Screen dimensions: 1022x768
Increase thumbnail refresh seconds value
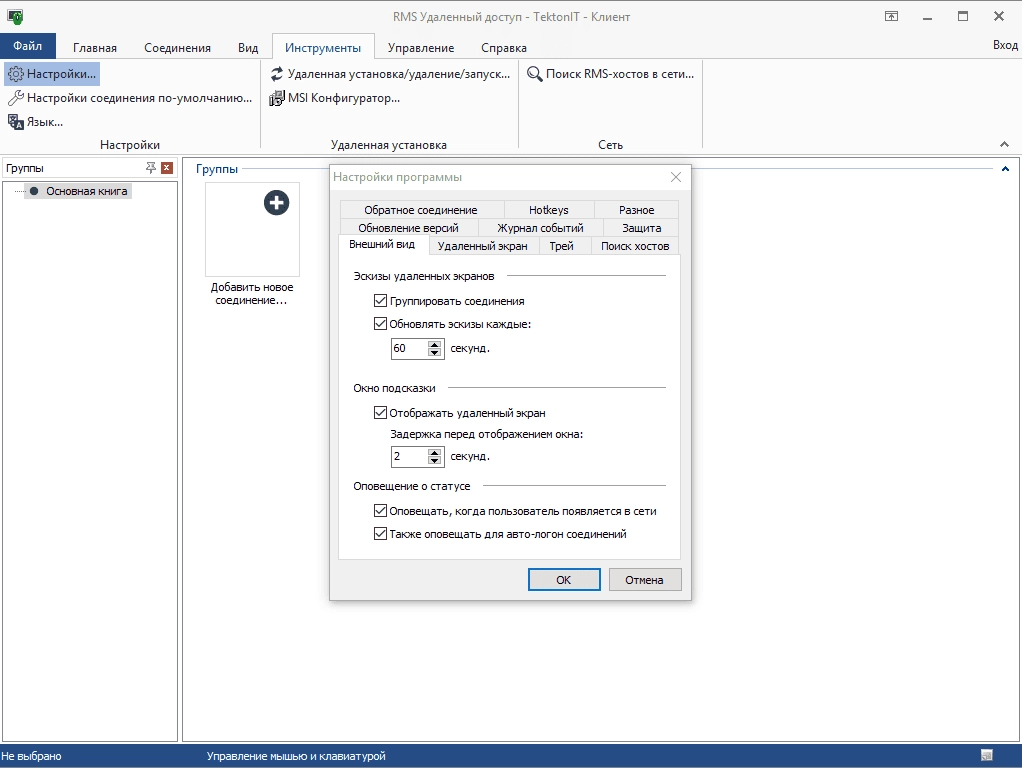tap(435, 344)
